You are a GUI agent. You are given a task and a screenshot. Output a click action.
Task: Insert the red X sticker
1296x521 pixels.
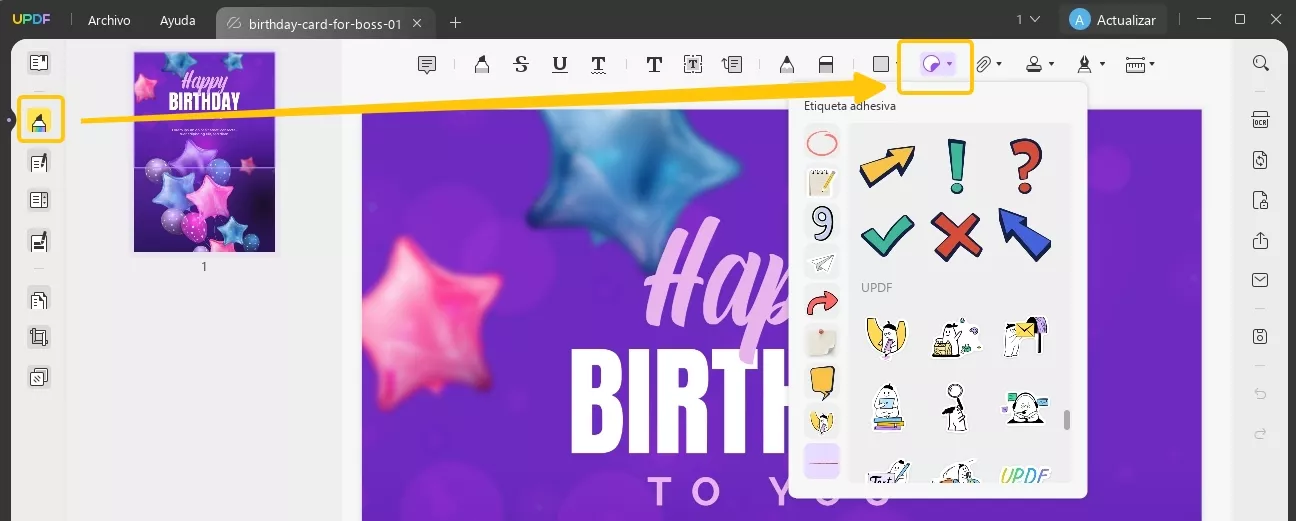pos(957,236)
